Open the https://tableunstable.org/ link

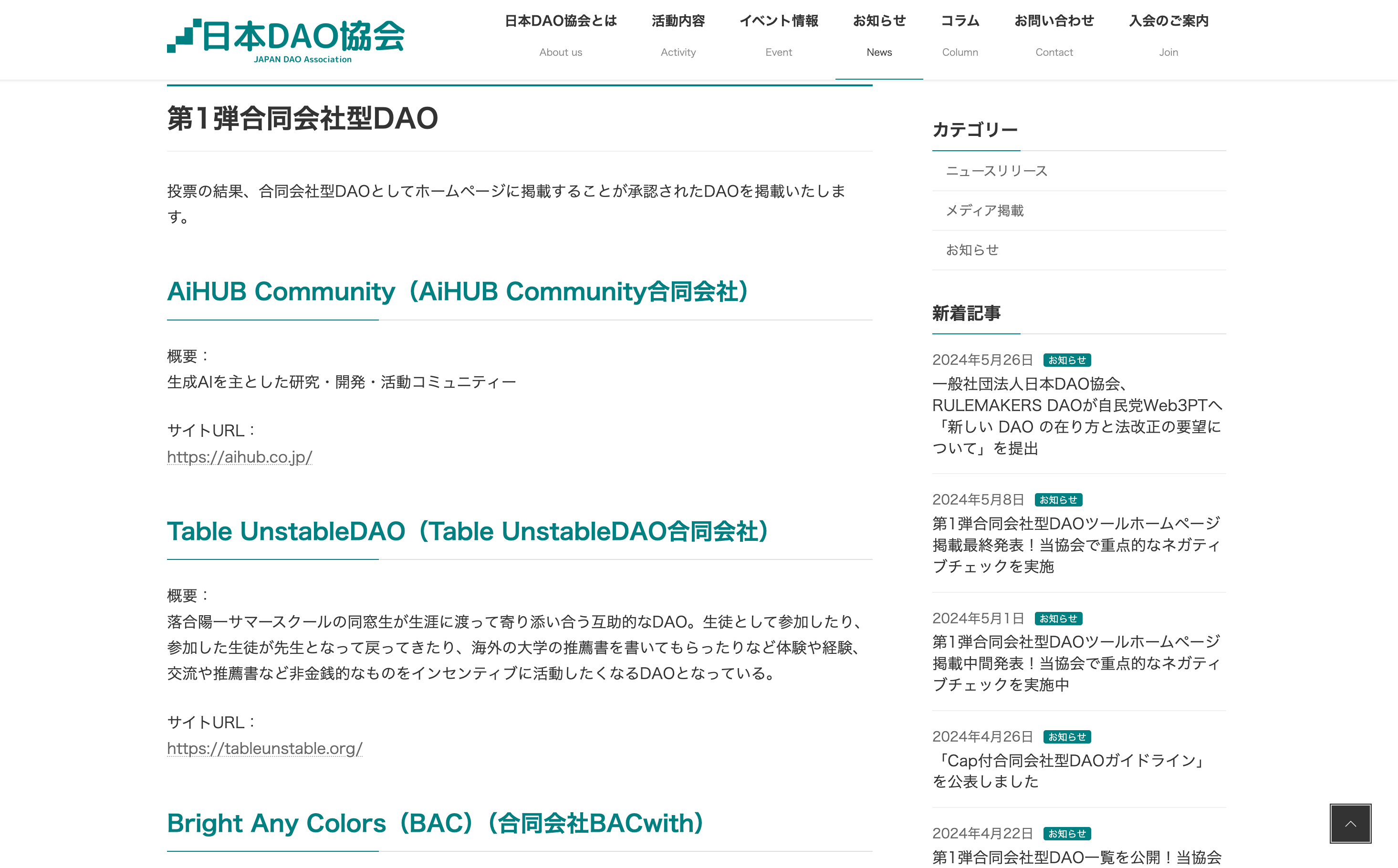(x=265, y=749)
